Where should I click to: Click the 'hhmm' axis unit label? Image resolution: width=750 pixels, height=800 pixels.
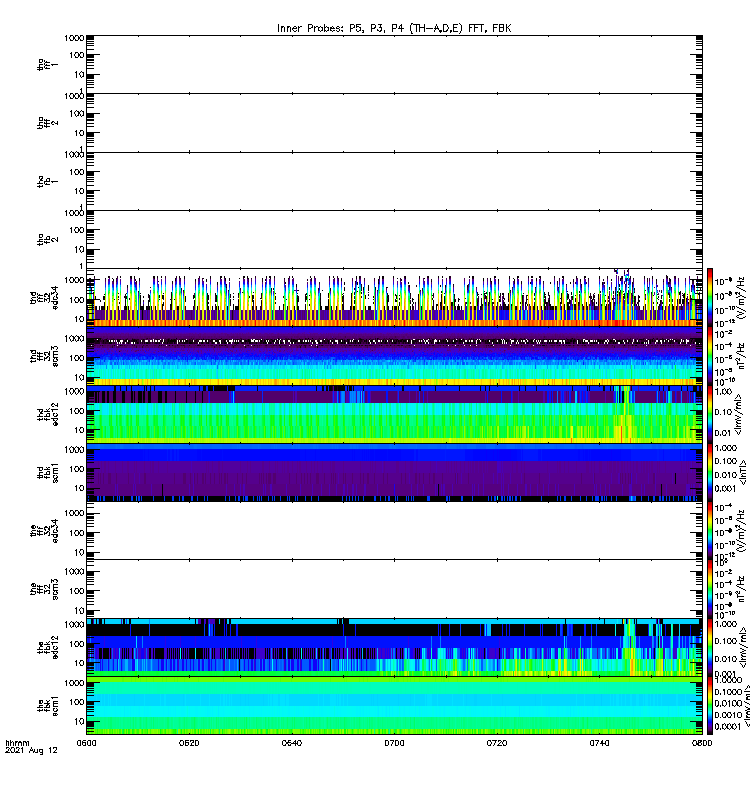point(17,743)
